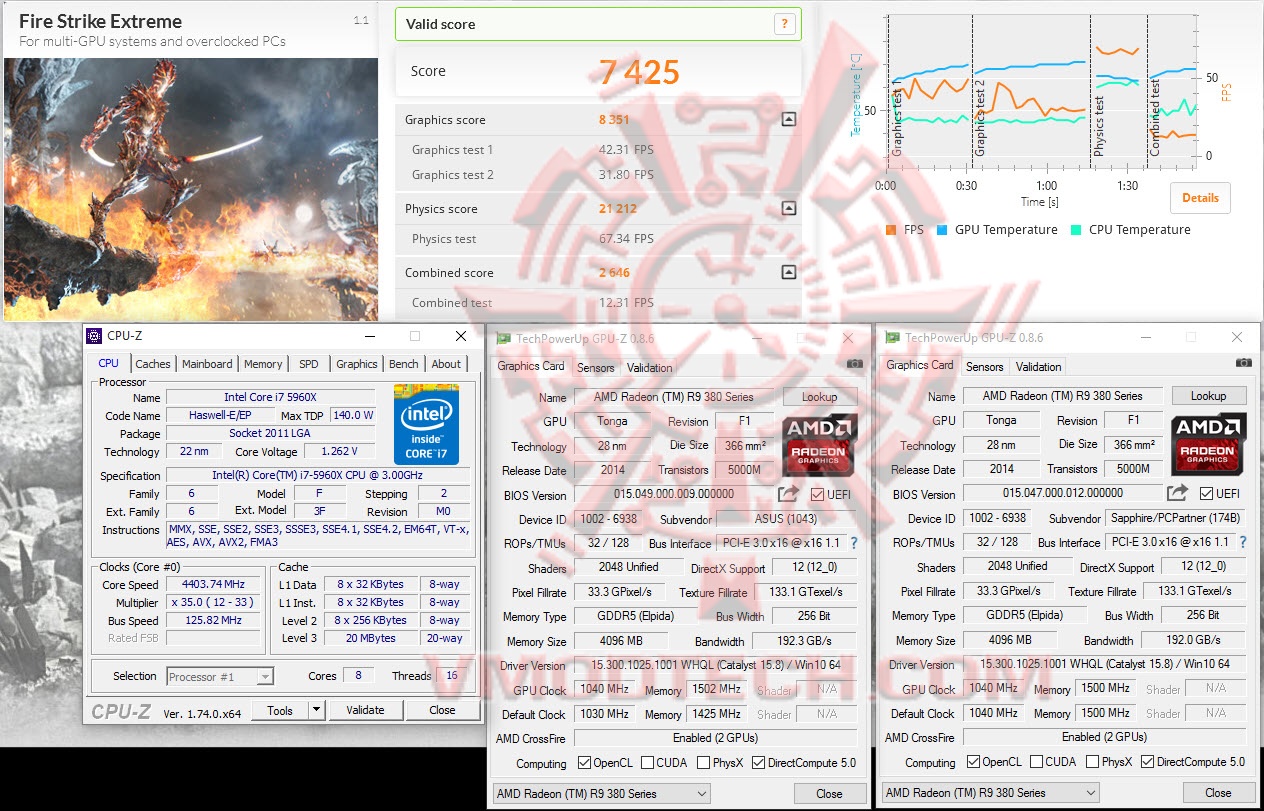Click the bus interface question mark in left GPU-Z
Viewport: 1264px width, 811px height.
(x=854, y=543)
